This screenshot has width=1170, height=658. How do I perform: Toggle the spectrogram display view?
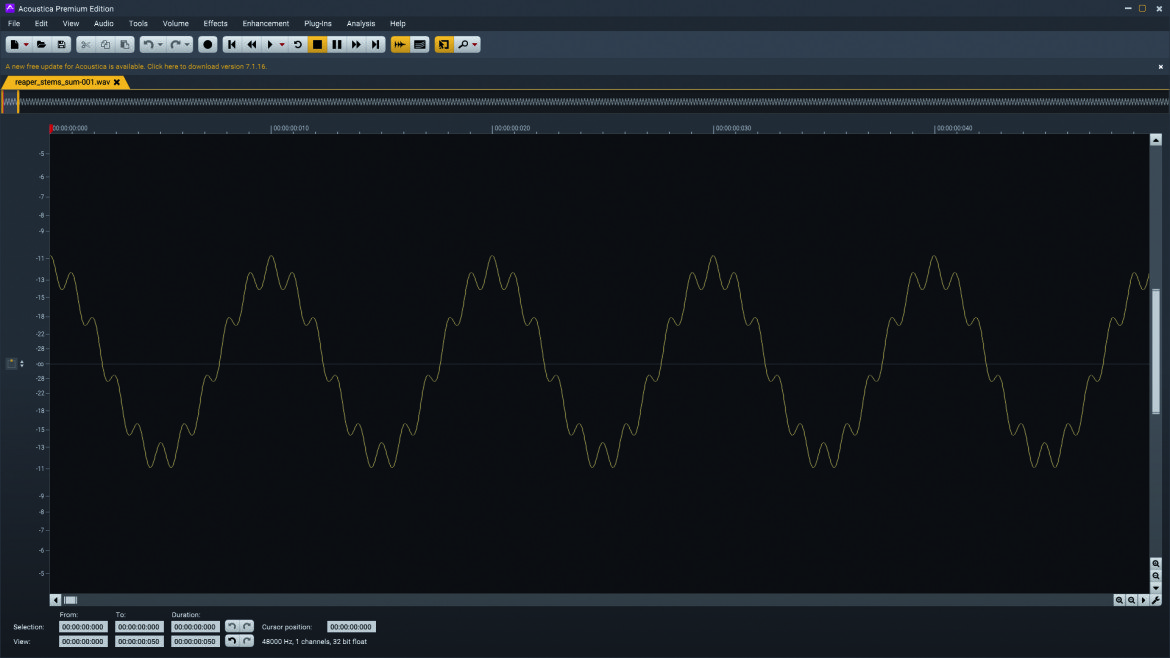pyautogui.click(x=419, y=45)
